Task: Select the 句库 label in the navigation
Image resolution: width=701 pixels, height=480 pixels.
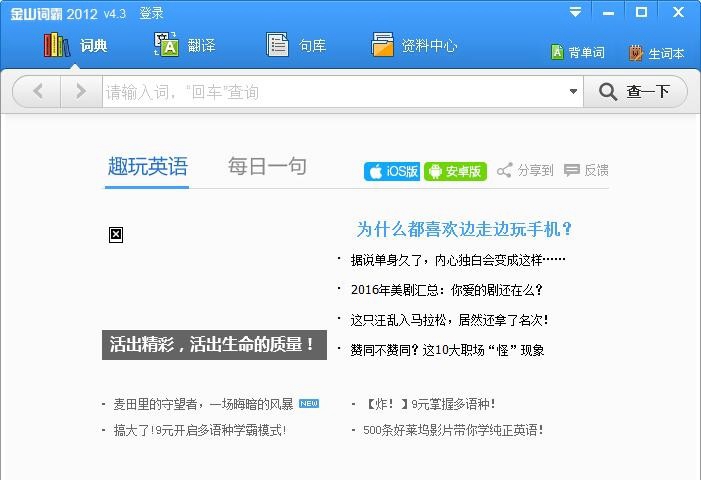Action: click(x=312, y=46)
